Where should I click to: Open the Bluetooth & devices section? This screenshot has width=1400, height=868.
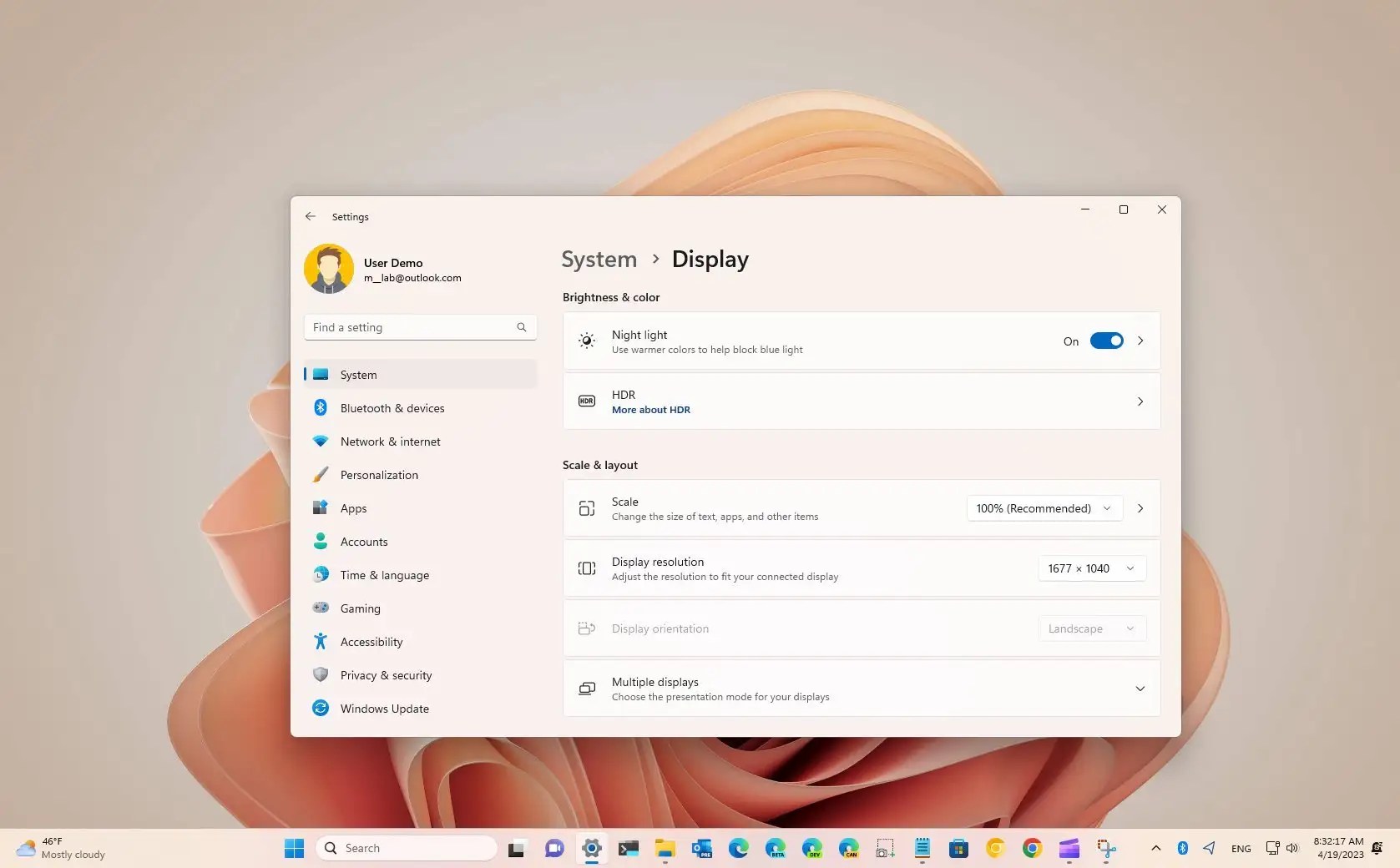(x=392, y=407)
